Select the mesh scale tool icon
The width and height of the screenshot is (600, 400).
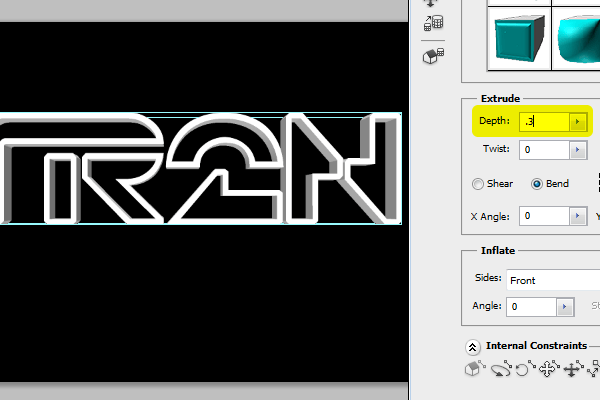(434, 23)
